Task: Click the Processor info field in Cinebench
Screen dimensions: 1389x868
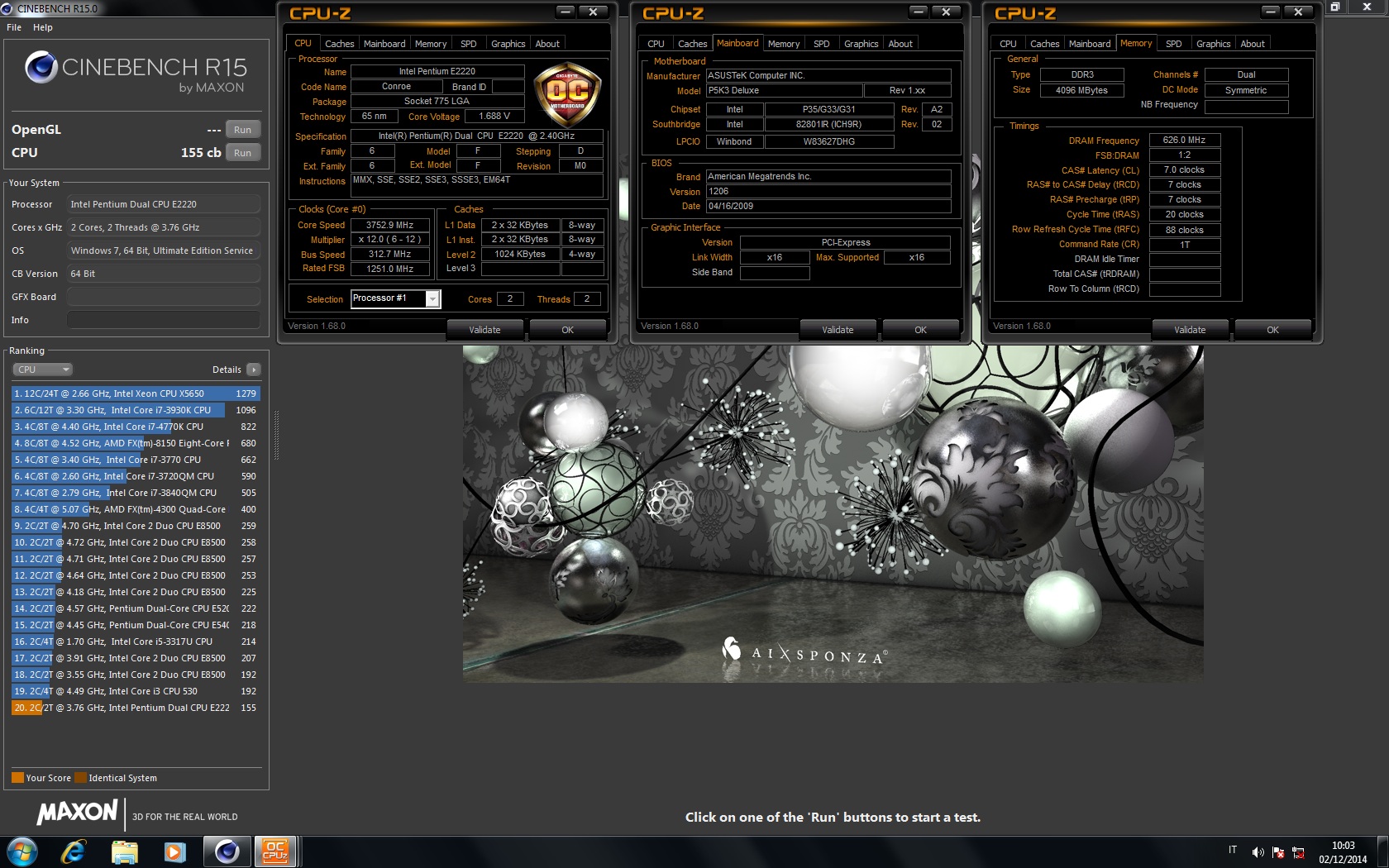Action: click(x=164, y=204)
